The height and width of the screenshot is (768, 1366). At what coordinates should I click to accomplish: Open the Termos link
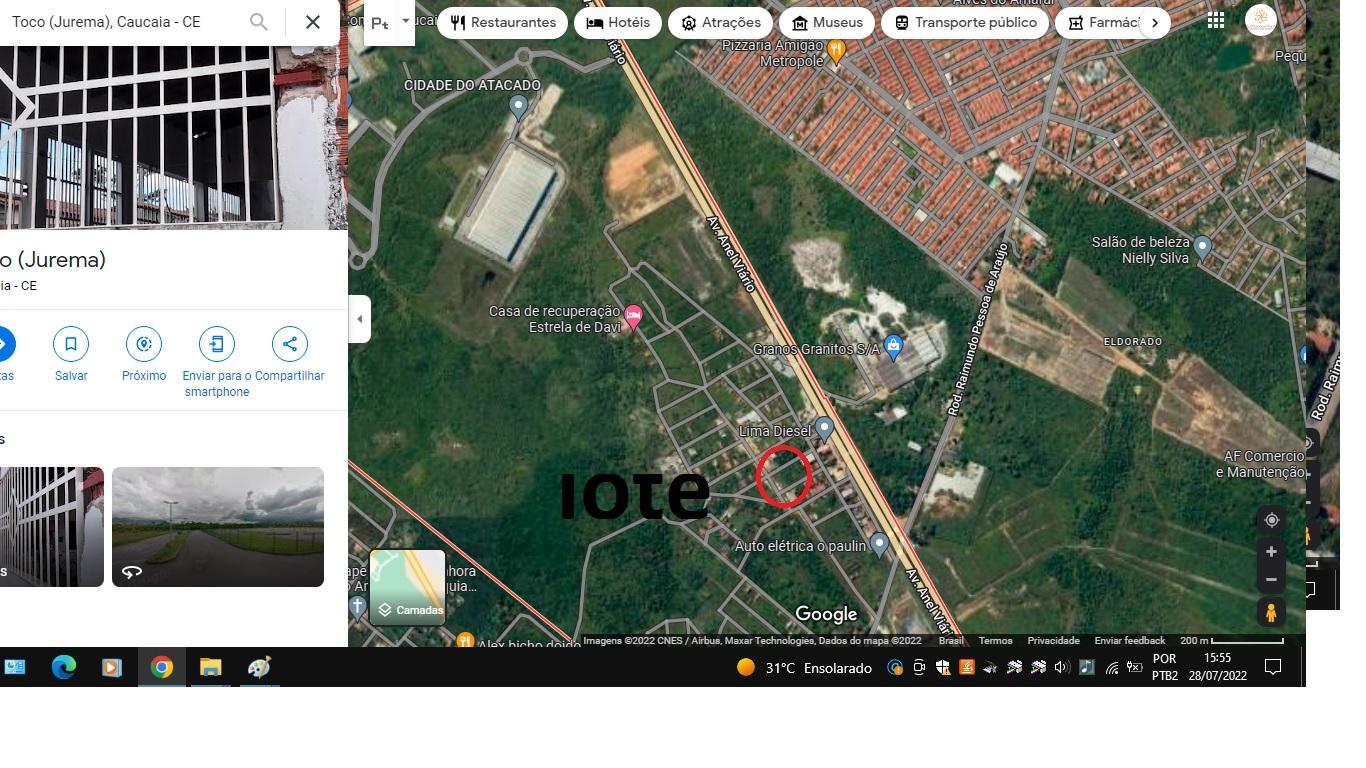995,641
